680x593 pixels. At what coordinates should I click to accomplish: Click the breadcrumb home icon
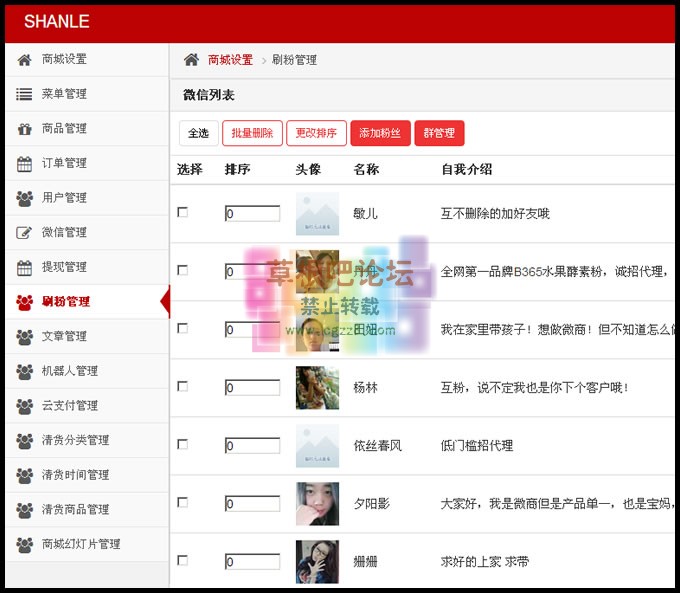[191, 59]
